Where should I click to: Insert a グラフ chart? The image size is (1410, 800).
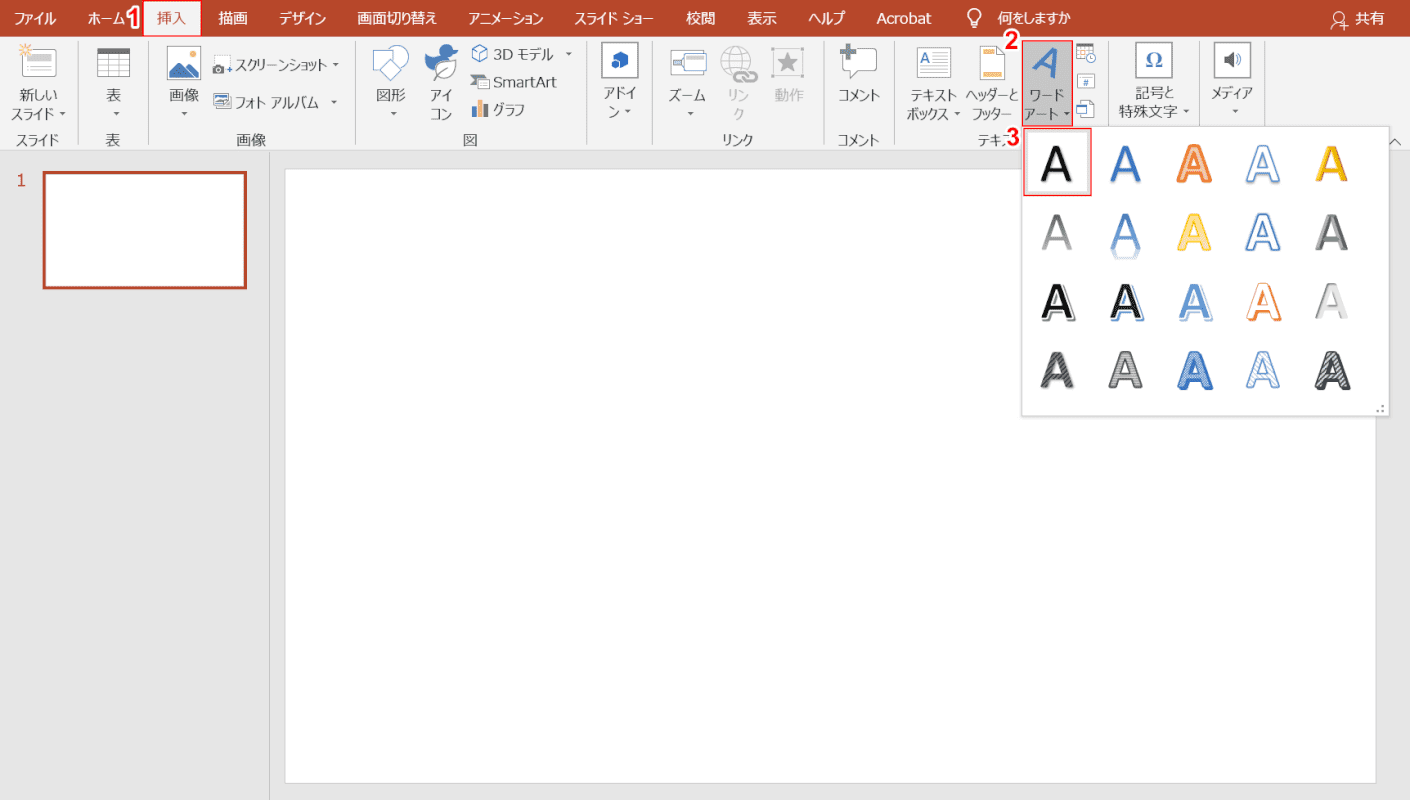point(498,109)
